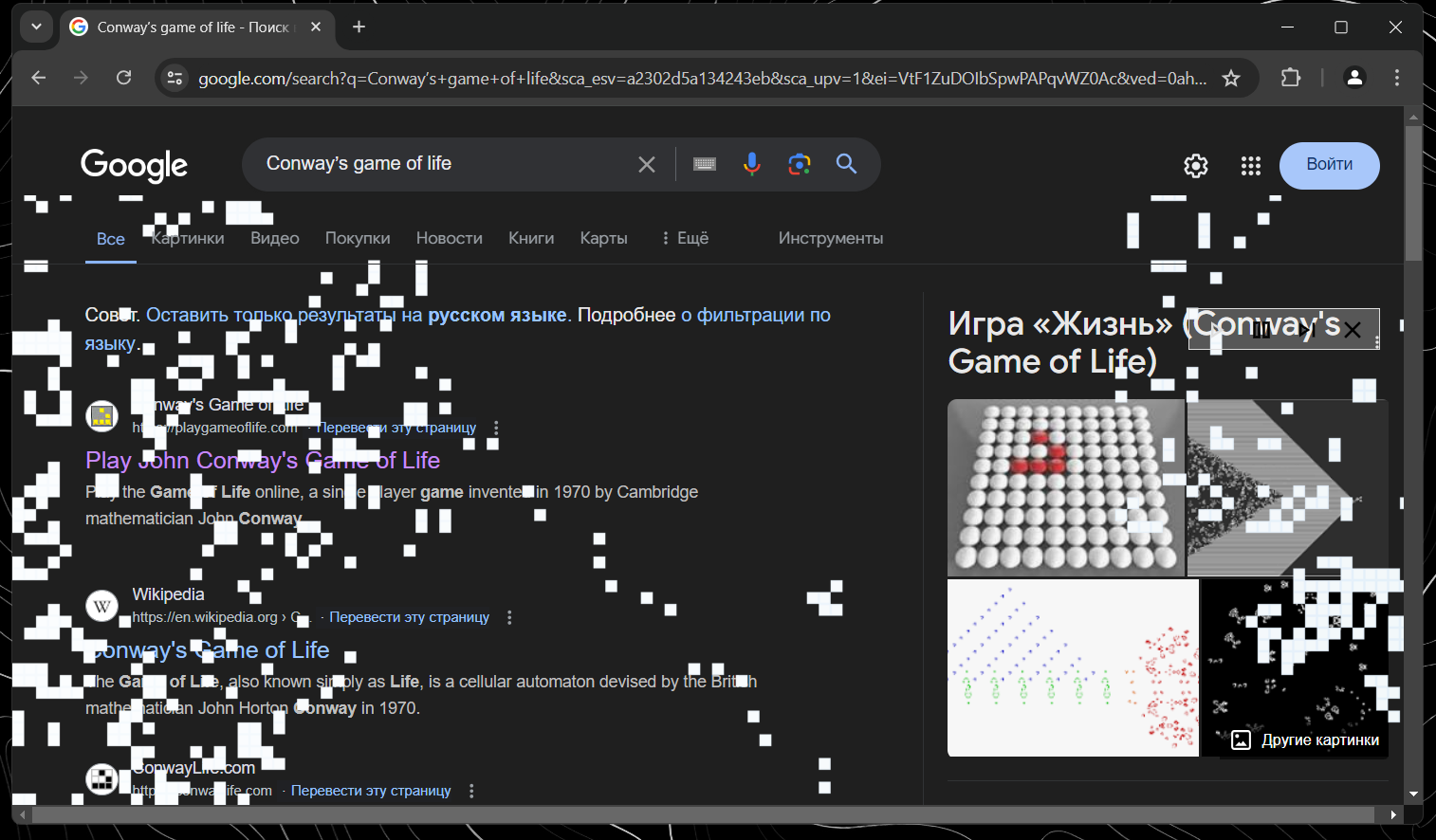The width and height of the screenshot is (1436, 840).
Task: Switch to Новости tab
Action: 450,238
